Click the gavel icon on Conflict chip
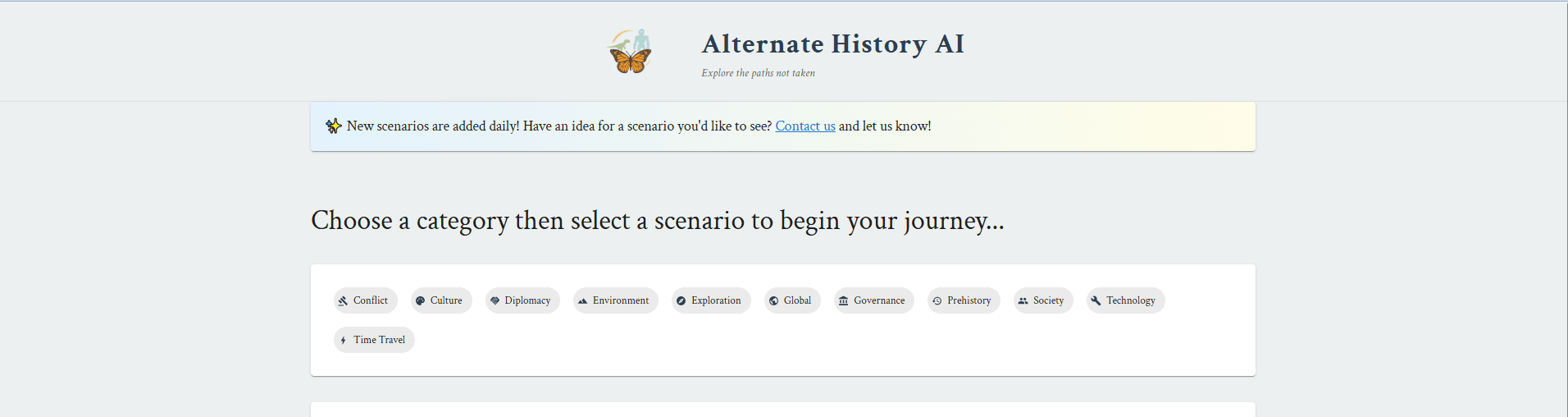The image size is (1568, 417). click(x=344, y=301)
